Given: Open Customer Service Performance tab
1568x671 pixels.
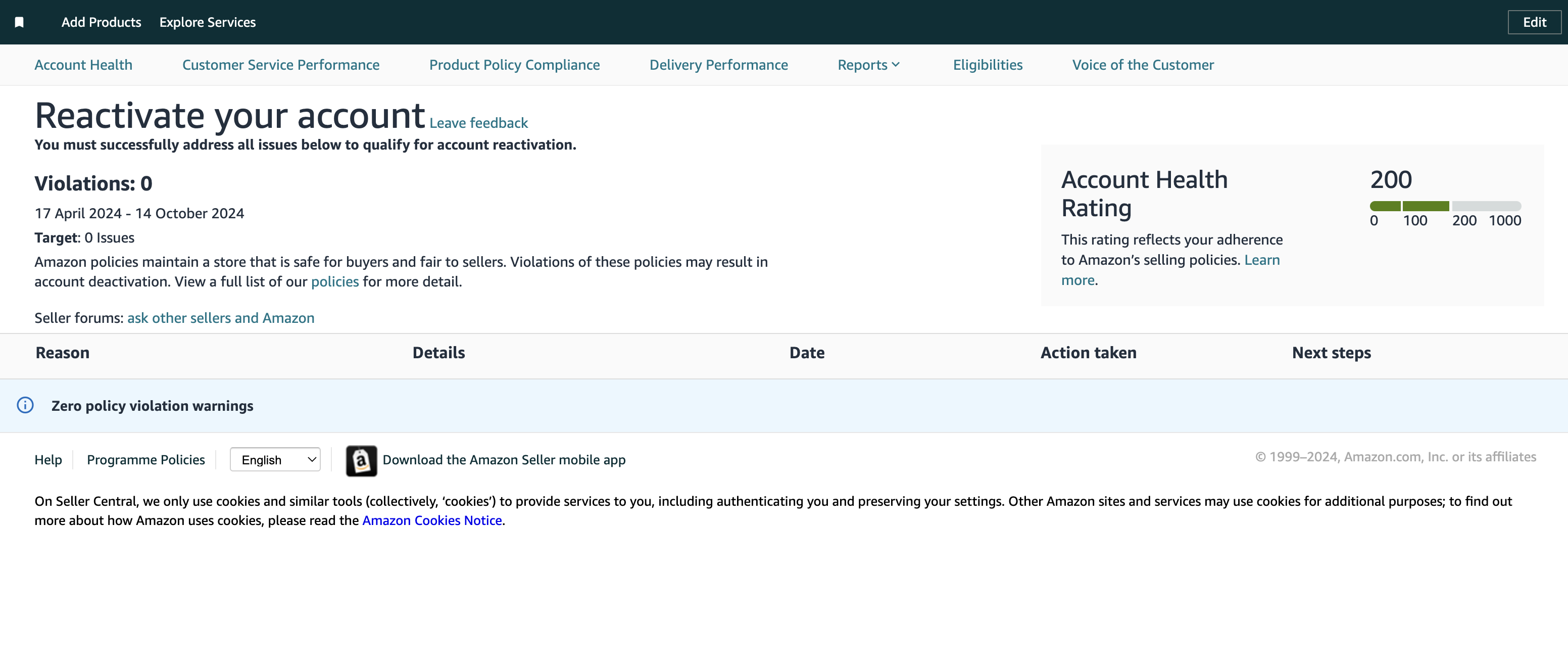Looking at the screenshot, I should [280, 65].
